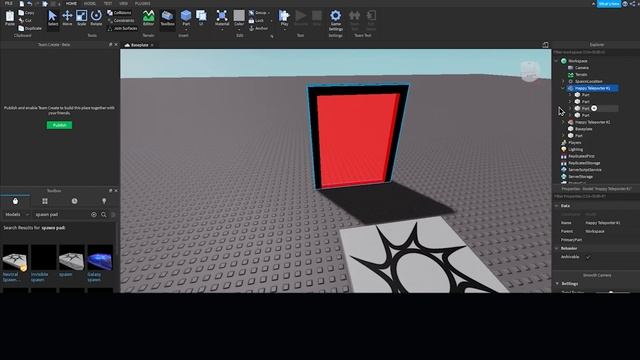Activate the Rotate tool

point(96,18)
